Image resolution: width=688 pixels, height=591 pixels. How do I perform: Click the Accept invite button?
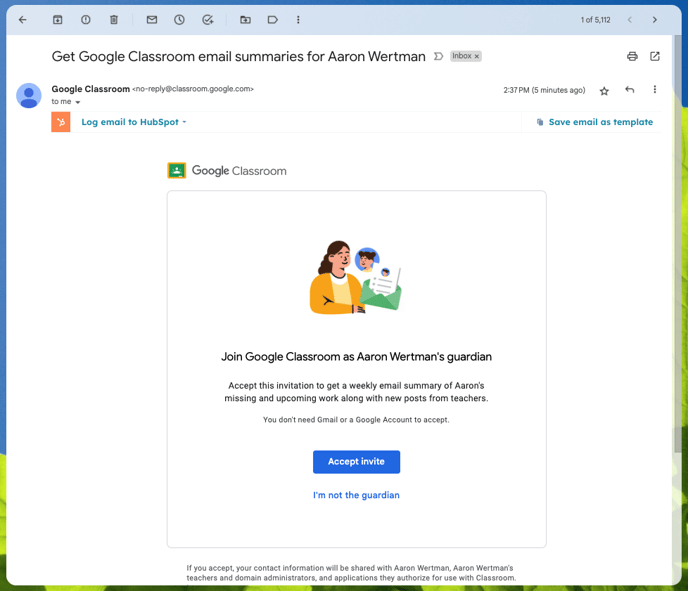coord(356,462)
